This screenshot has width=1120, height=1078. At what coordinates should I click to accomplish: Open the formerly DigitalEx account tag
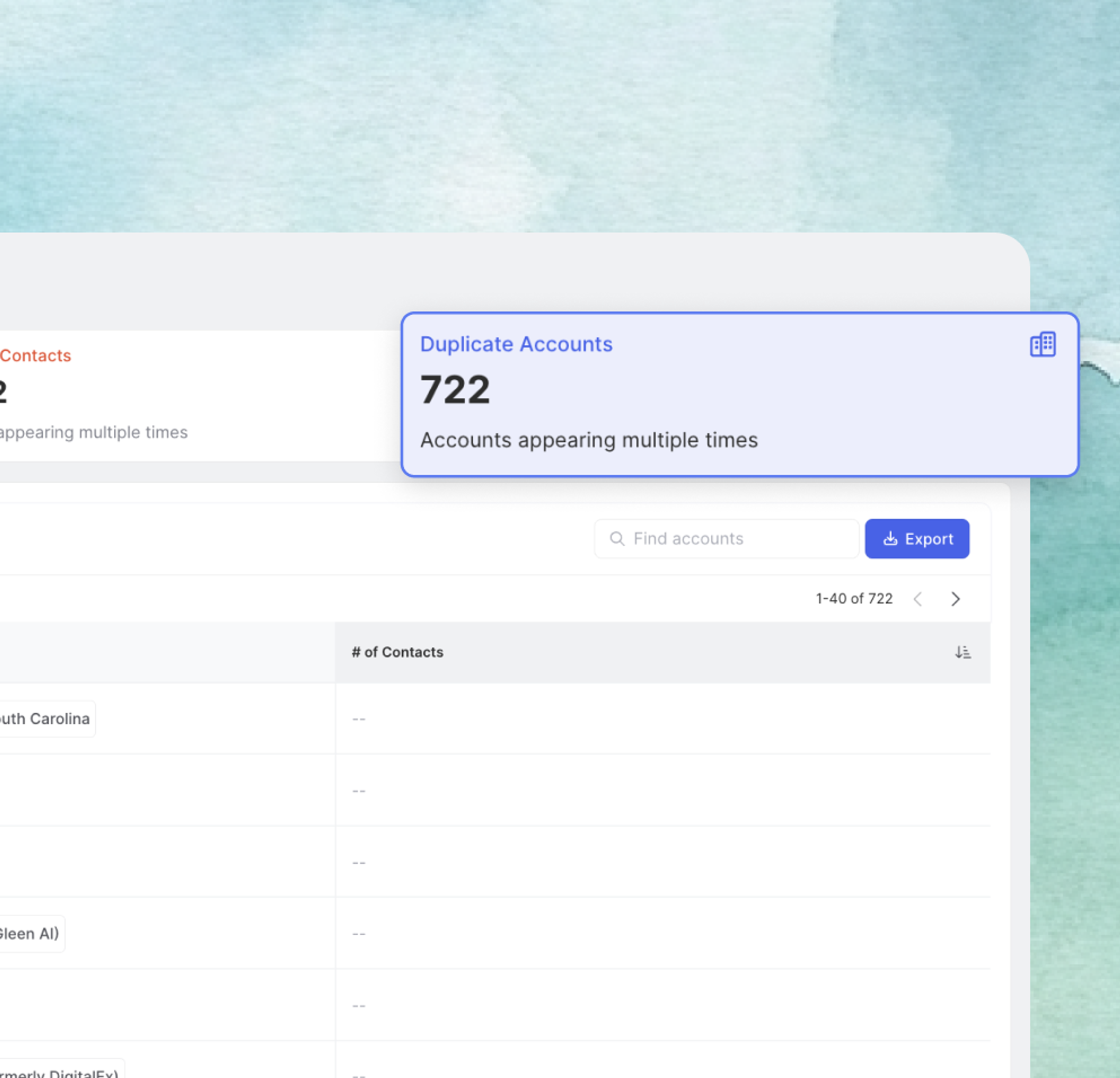tap(60, 1072)
